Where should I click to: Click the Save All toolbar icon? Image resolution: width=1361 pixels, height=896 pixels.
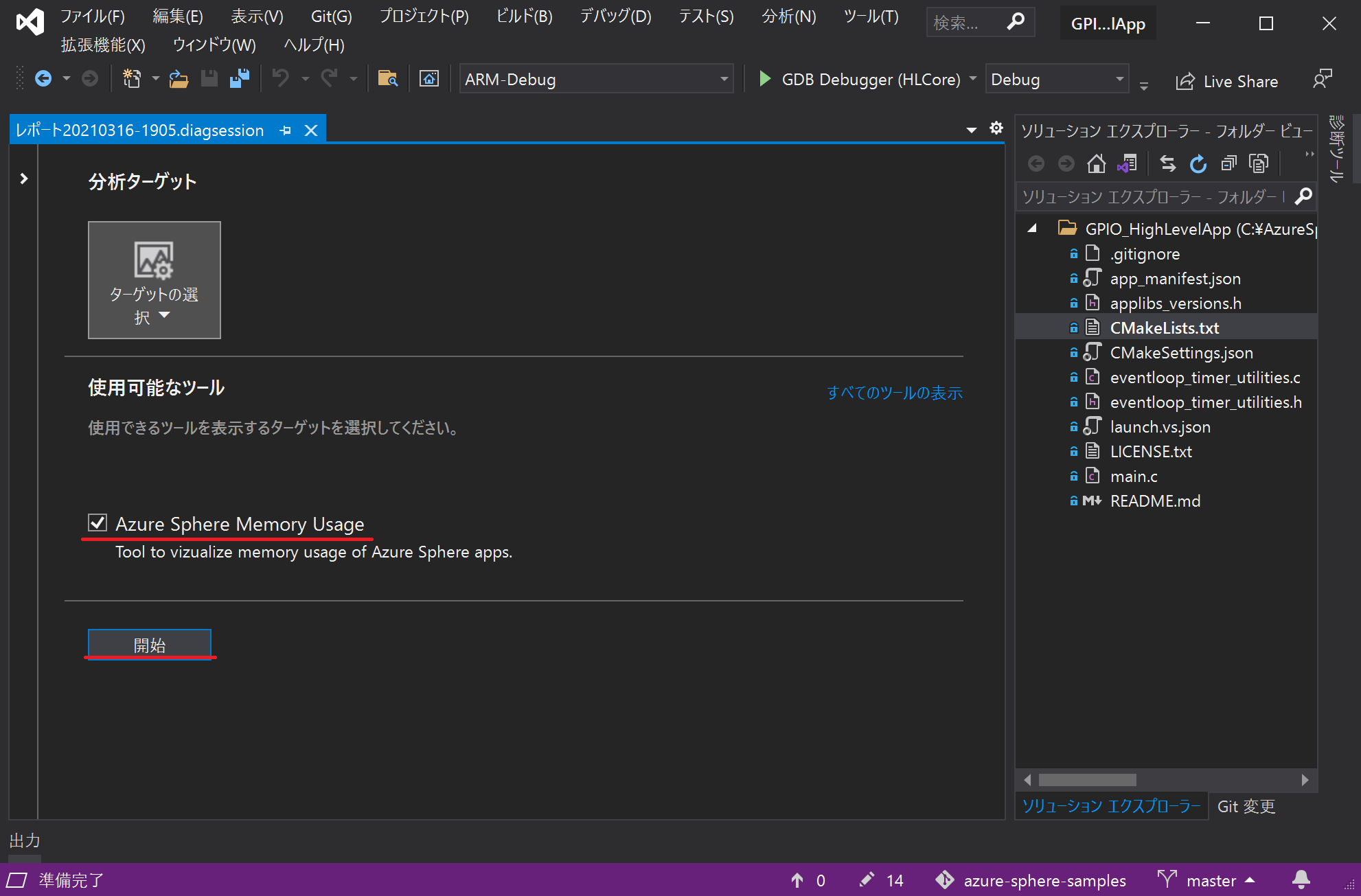pos(240,79)
